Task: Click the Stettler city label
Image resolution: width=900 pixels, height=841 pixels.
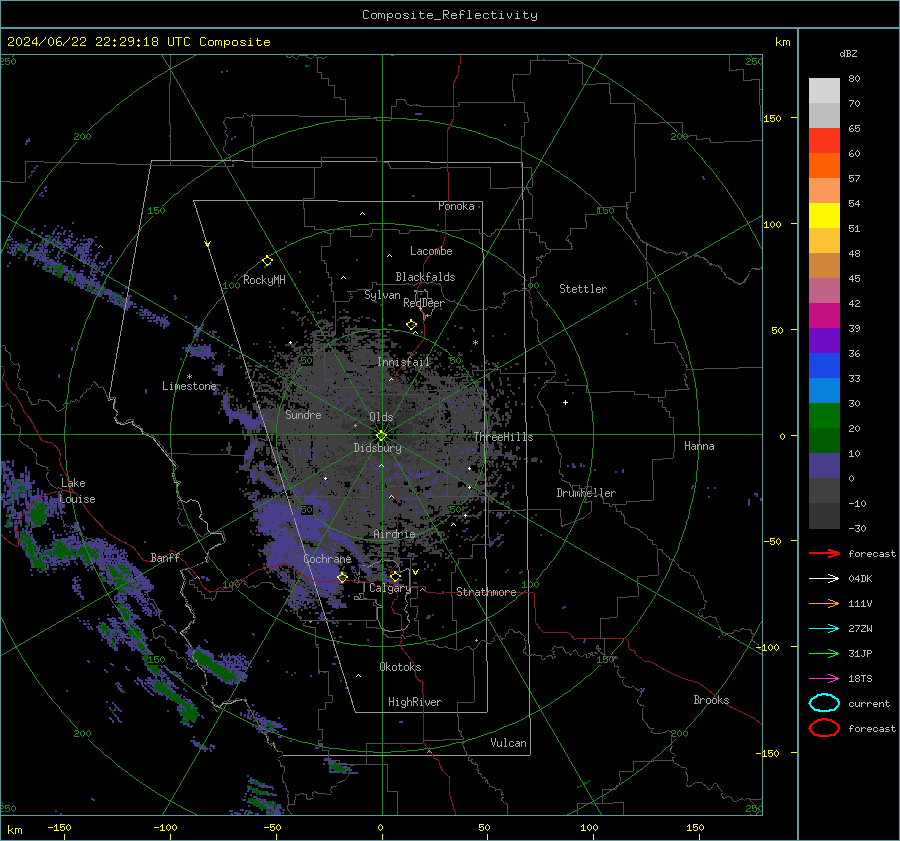Action: pos(583,289)
